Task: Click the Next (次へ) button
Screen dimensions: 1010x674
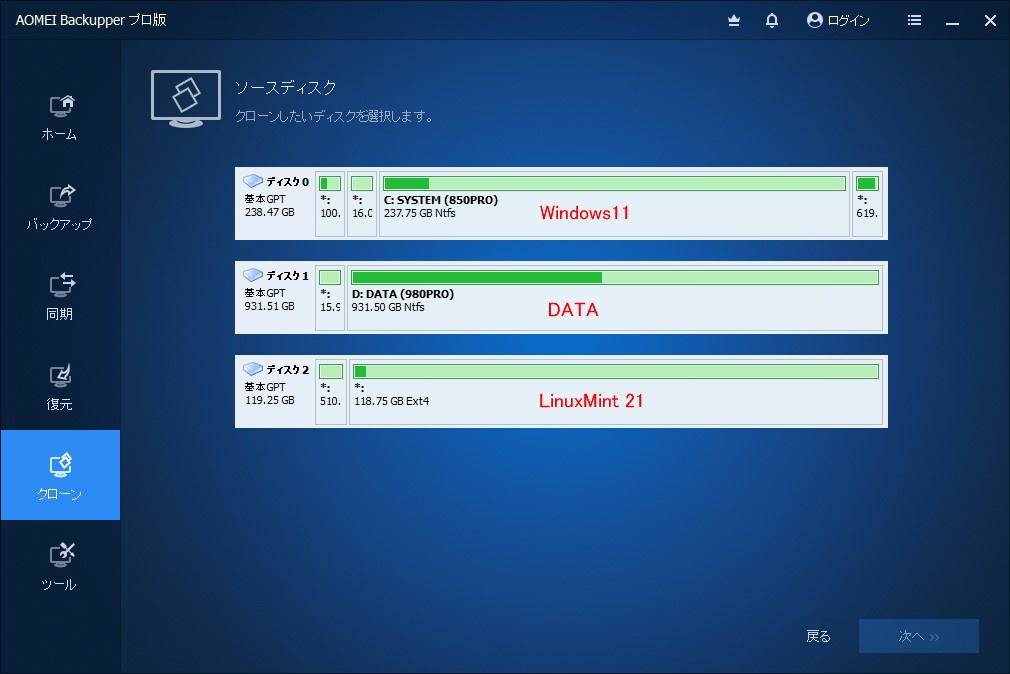Action: tap(919, 636)
